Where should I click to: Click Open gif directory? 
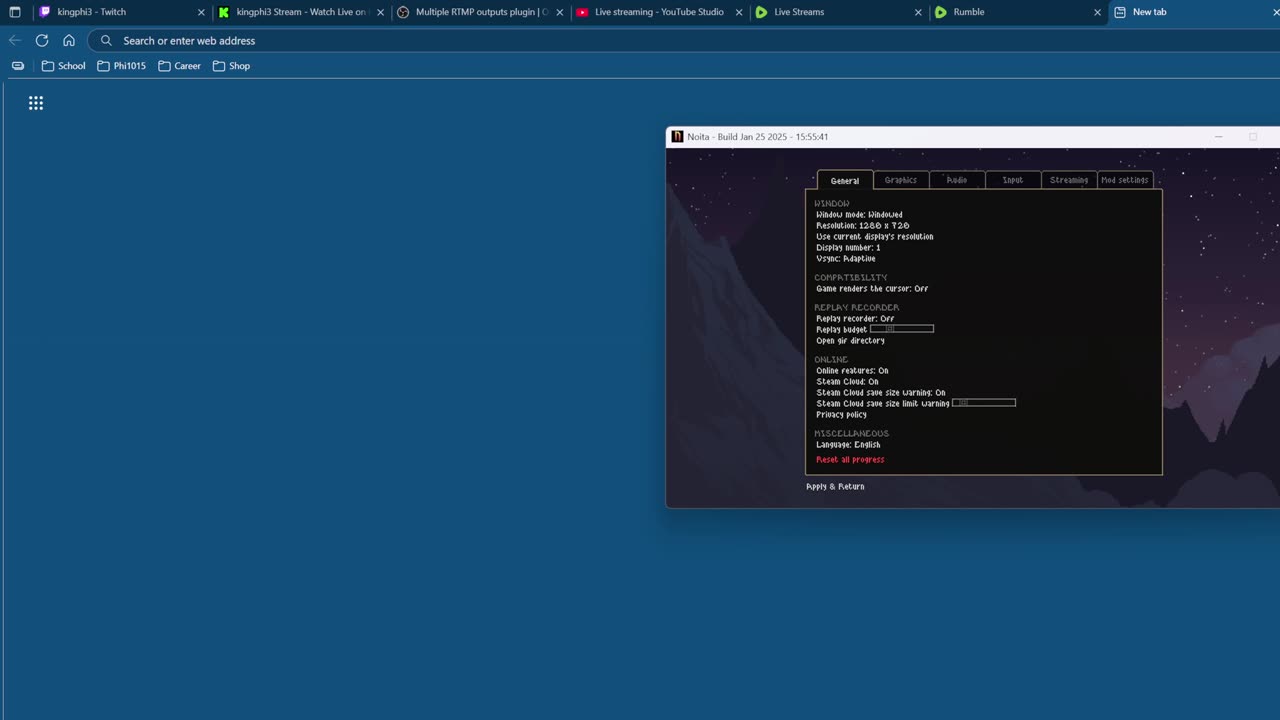(850, 341)
